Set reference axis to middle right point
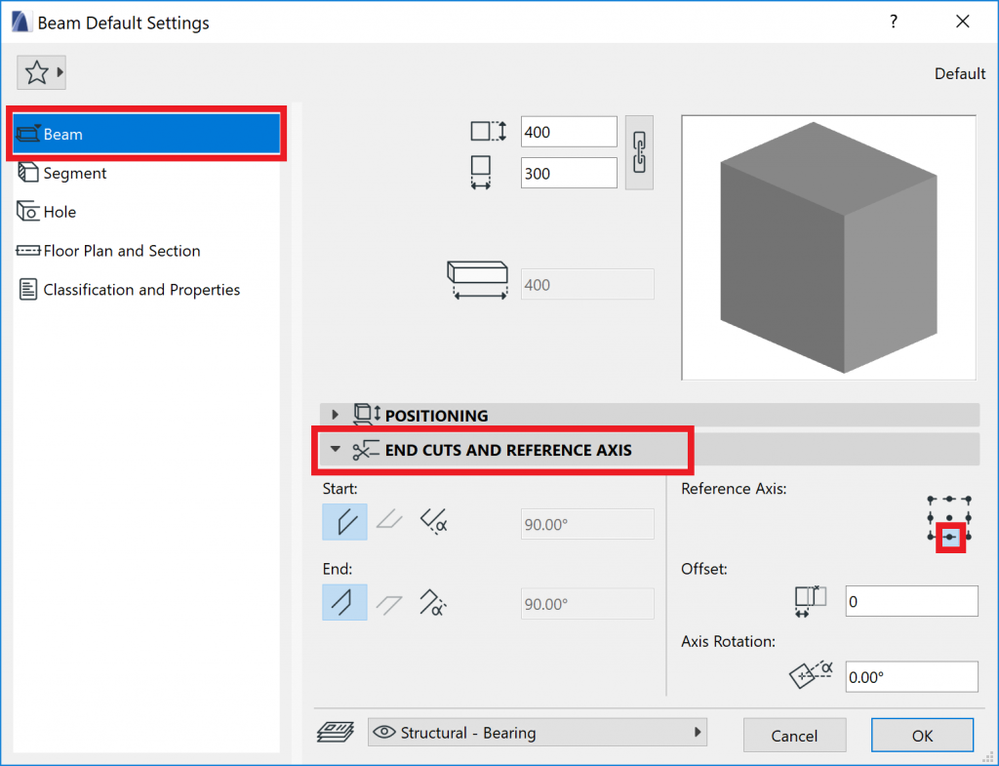Viewport: 999px width, 766px height. (968, 518)
